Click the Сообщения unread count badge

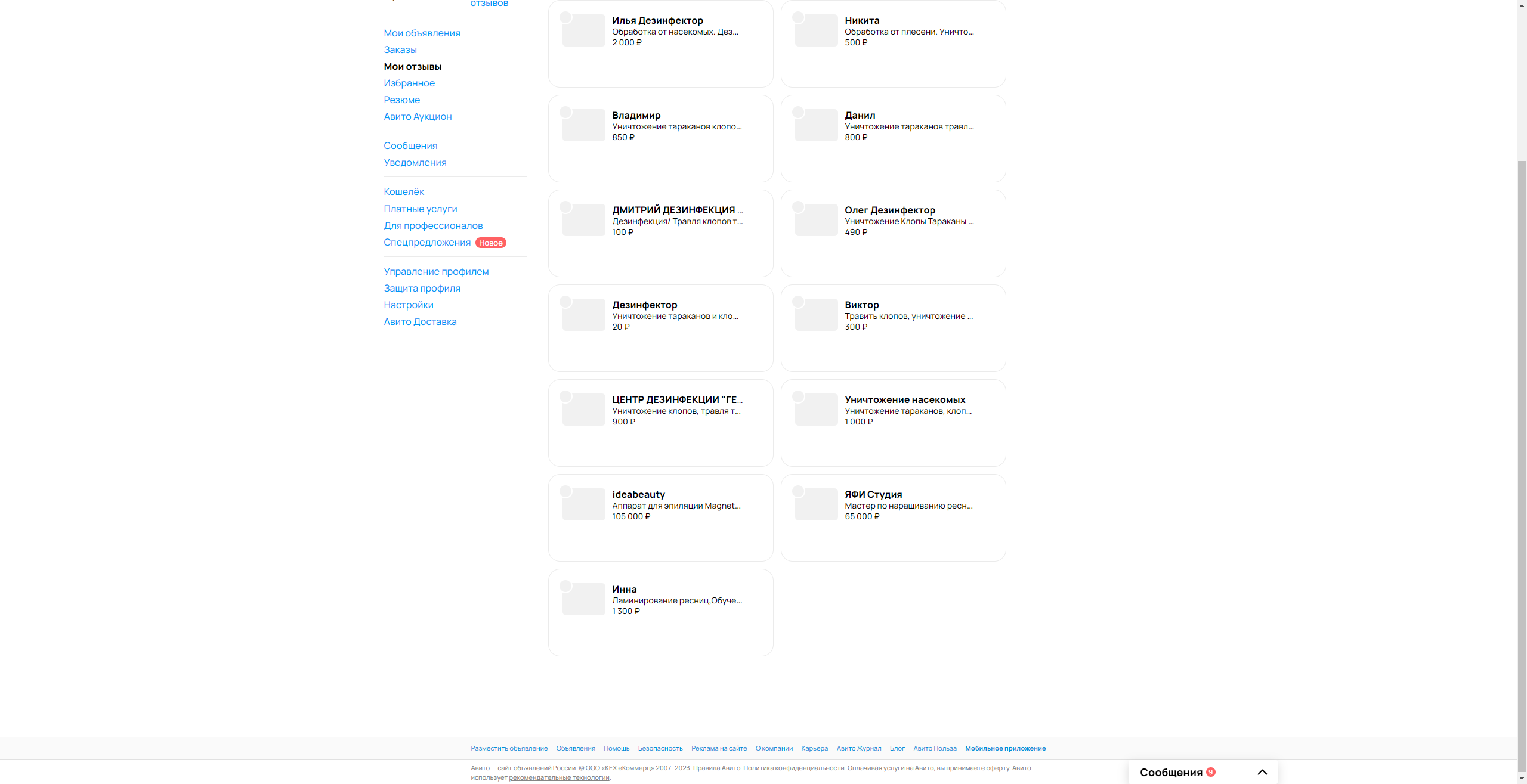pos(1211,772)
